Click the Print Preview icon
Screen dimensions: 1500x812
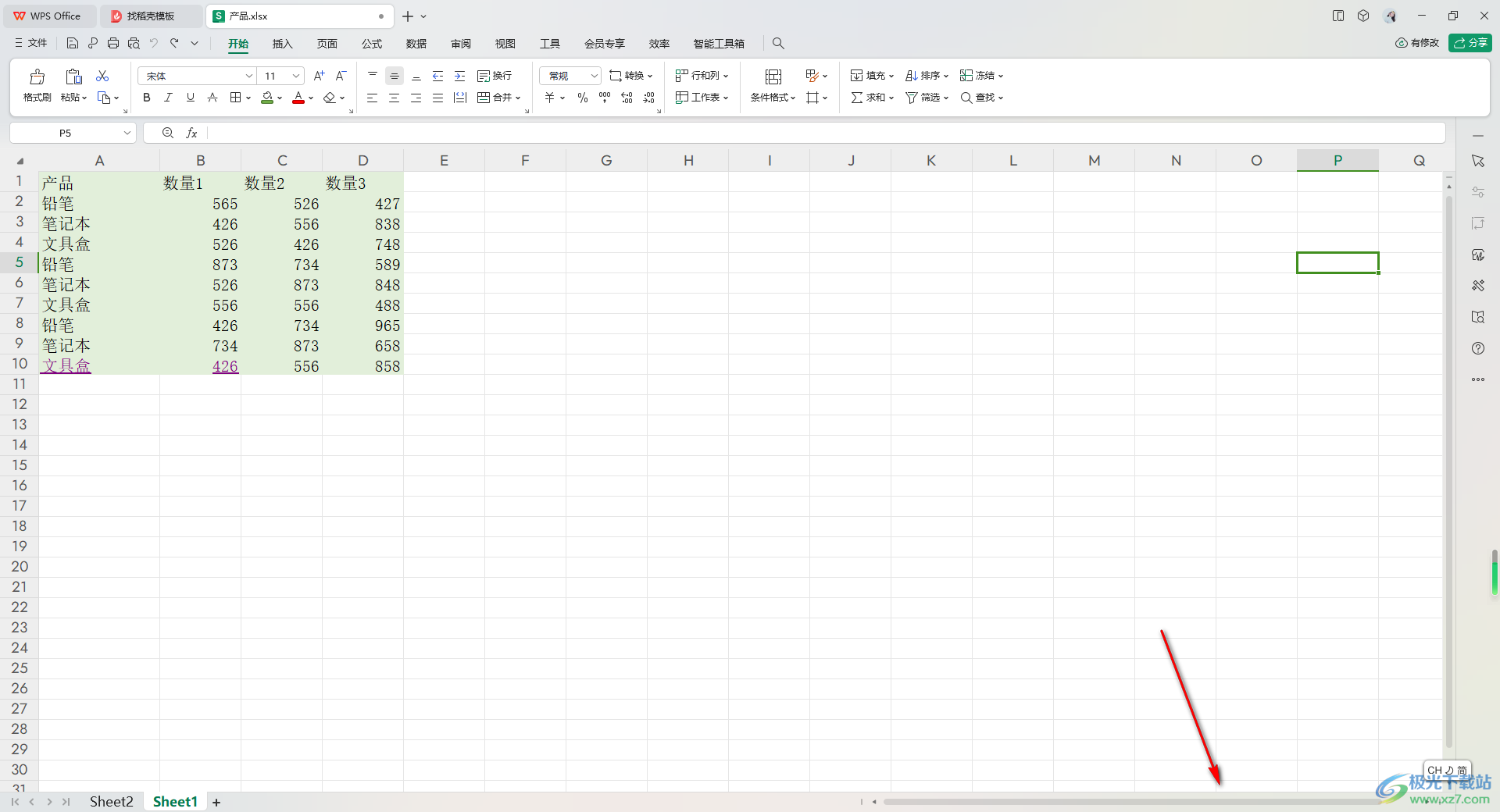pos(134,43)
